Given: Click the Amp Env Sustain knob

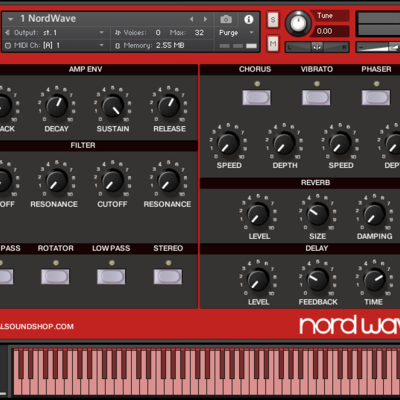Looking at the screenshot, I should point(113,106).
